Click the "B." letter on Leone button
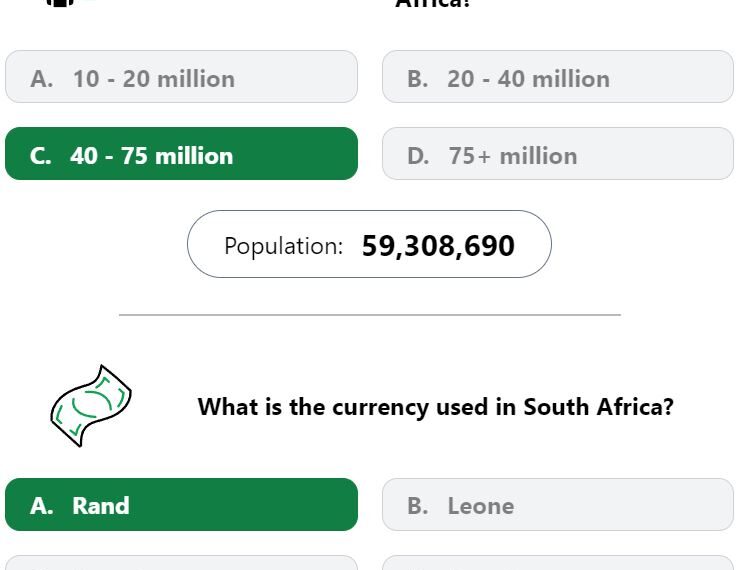 (418, 506)
